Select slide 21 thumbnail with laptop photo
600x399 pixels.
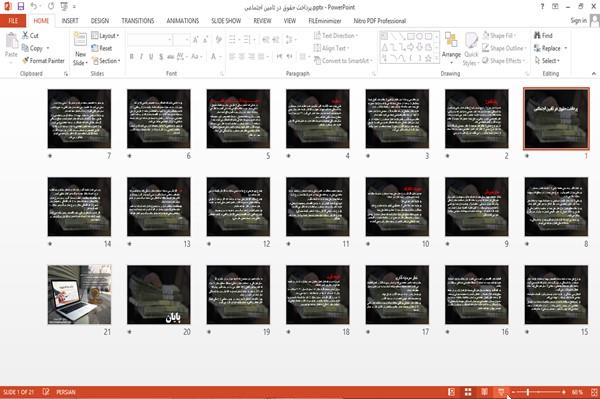[x=80, y=295]
